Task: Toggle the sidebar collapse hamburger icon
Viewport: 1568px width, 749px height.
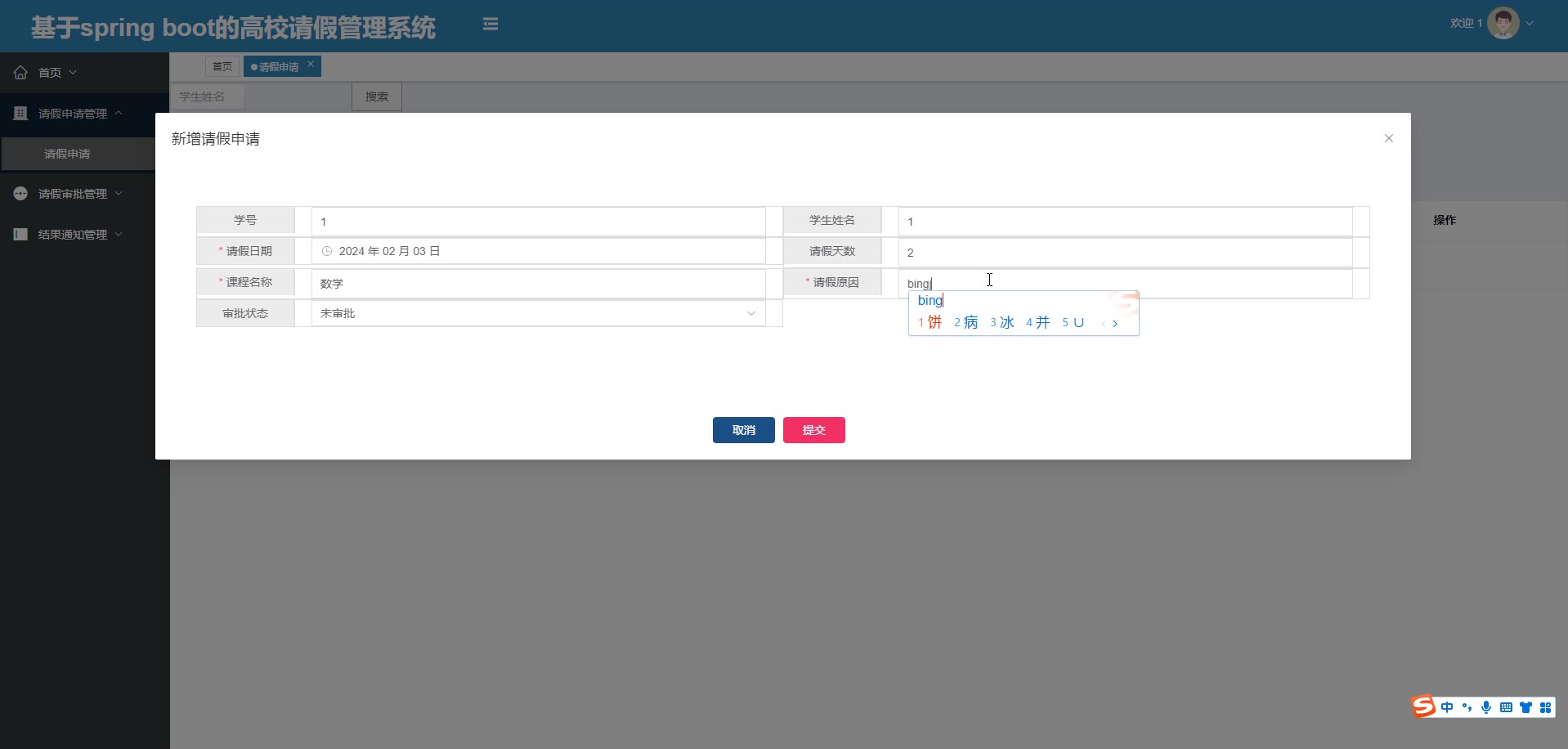Action: point(491,25)
